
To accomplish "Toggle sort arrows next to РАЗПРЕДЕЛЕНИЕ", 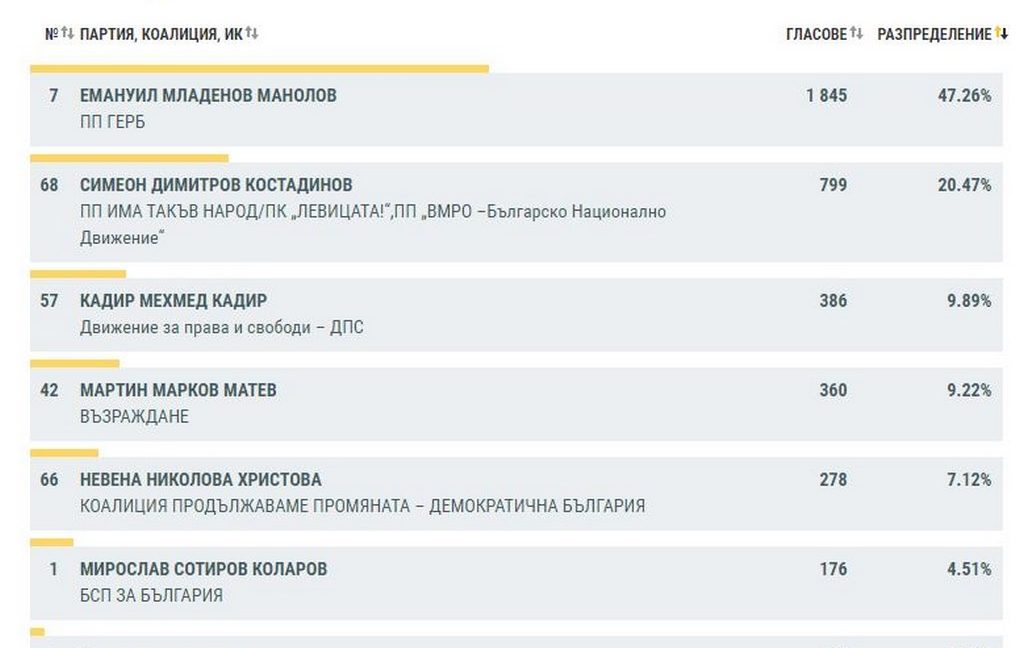I will click(1001, 34).
